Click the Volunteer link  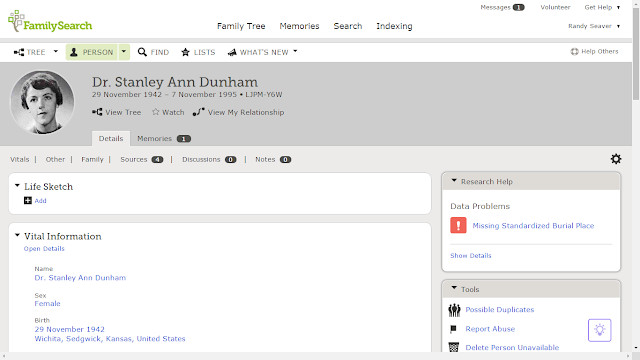pyautogui.click(x=555, y=7)
